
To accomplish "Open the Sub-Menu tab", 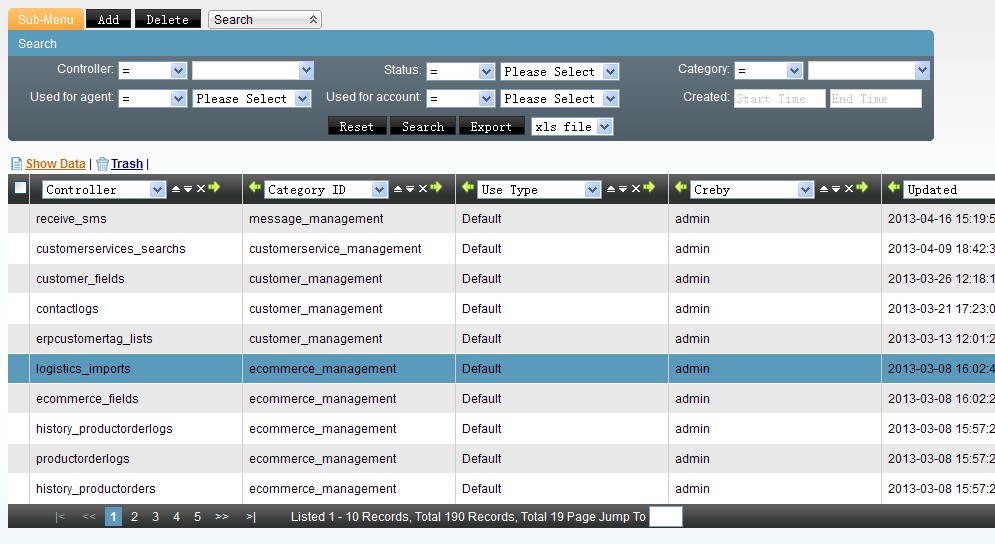I will pos(45,19).
